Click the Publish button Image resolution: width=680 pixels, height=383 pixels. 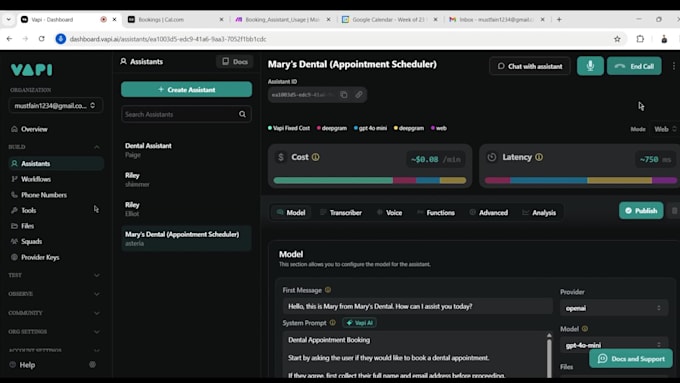tap(641, 211)
